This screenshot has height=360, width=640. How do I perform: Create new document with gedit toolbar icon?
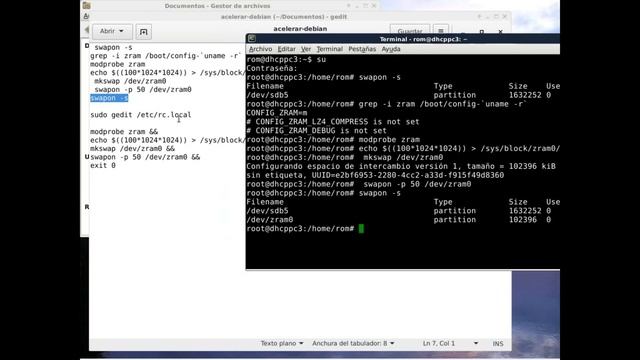(x=143, y=31)
